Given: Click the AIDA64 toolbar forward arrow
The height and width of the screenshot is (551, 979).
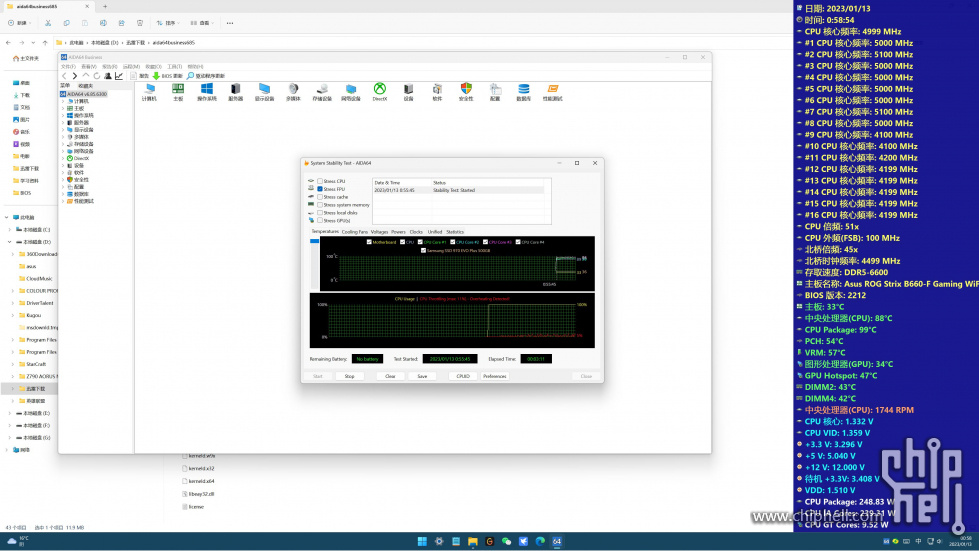Looking at the screenshot, I should (x=75, y=76).
